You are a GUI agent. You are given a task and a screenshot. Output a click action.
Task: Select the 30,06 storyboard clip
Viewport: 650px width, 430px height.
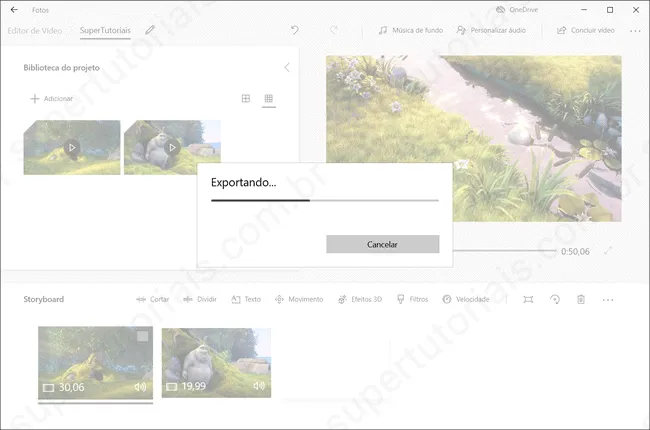pos(95,363)
